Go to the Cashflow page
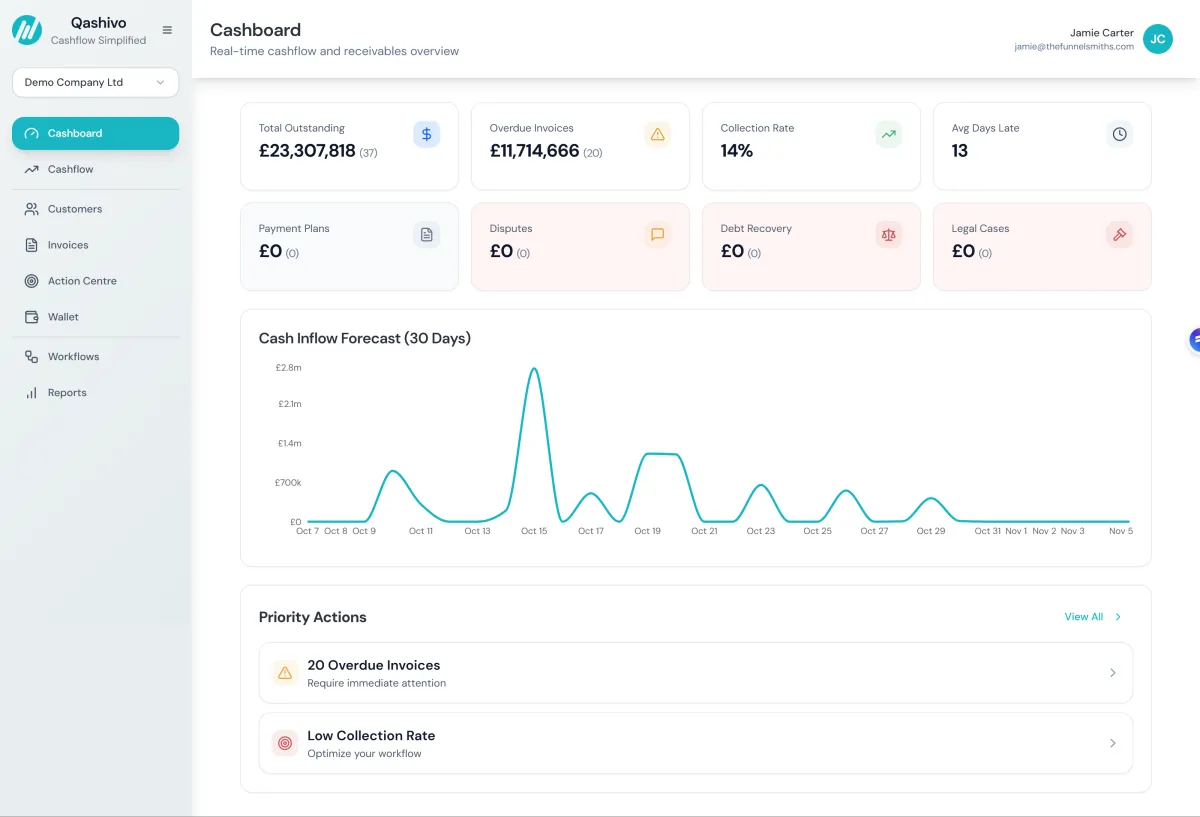The width and height of the screenshot is (1200, 817). pos(70,169)
